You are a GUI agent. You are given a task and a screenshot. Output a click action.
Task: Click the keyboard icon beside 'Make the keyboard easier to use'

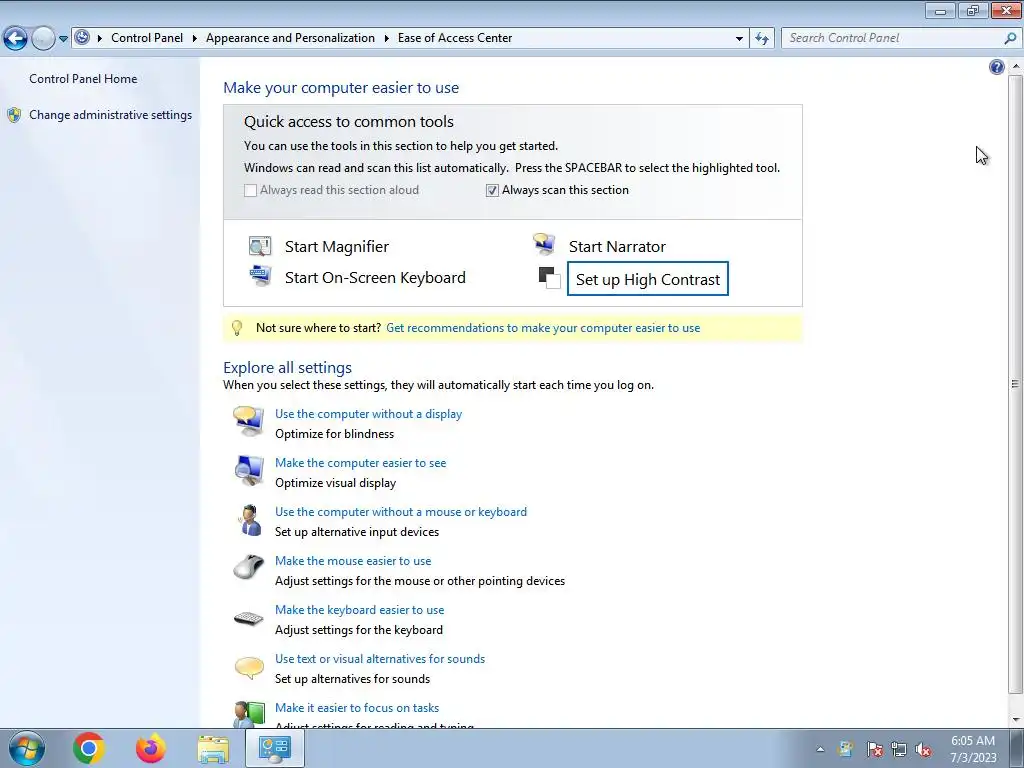249,618
